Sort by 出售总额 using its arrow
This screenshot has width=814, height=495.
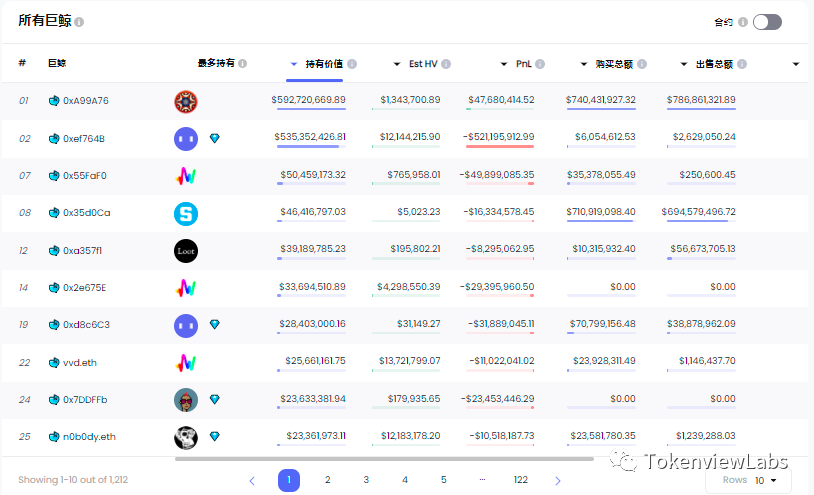pyautogui.click(x=684, y=64)
